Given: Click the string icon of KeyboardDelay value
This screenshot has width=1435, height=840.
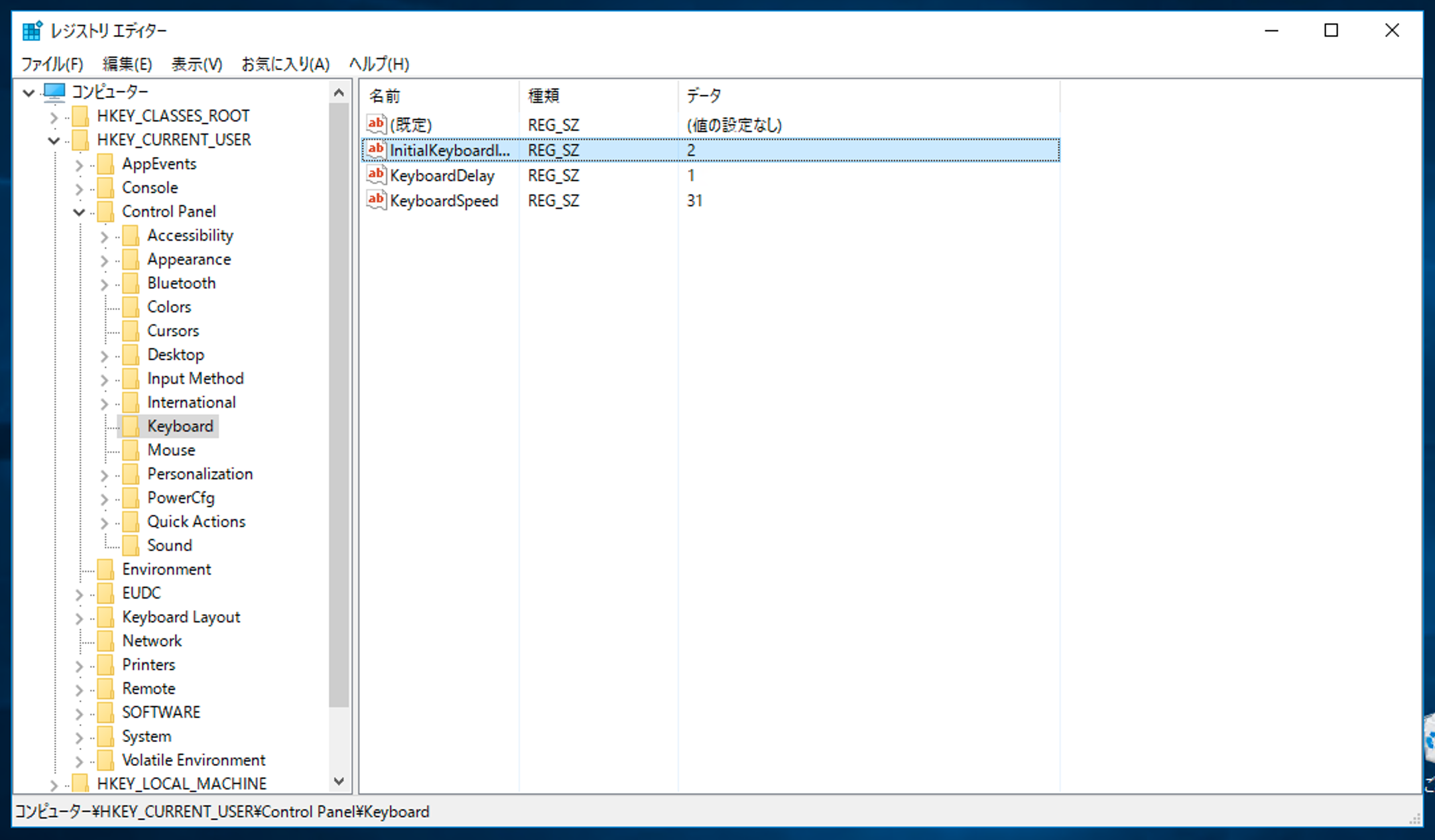Looking at the screenshot, I should click(376, 175).
